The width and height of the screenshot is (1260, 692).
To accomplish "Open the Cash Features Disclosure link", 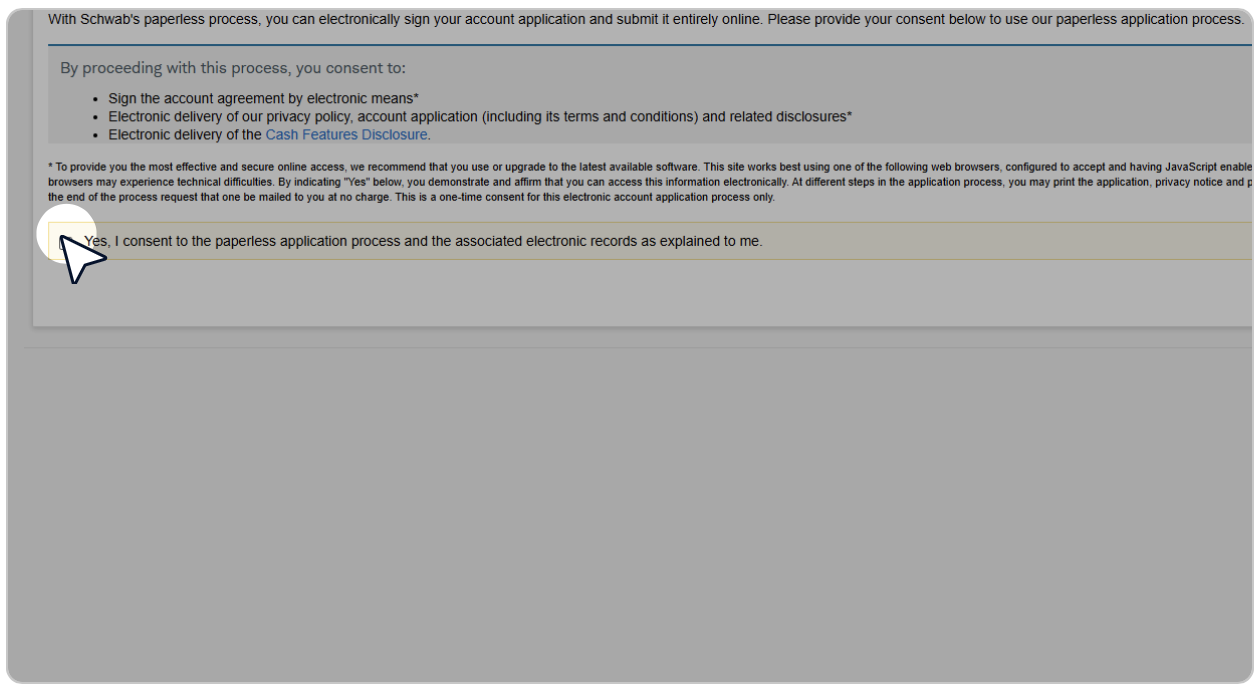I will pos(346,135).
